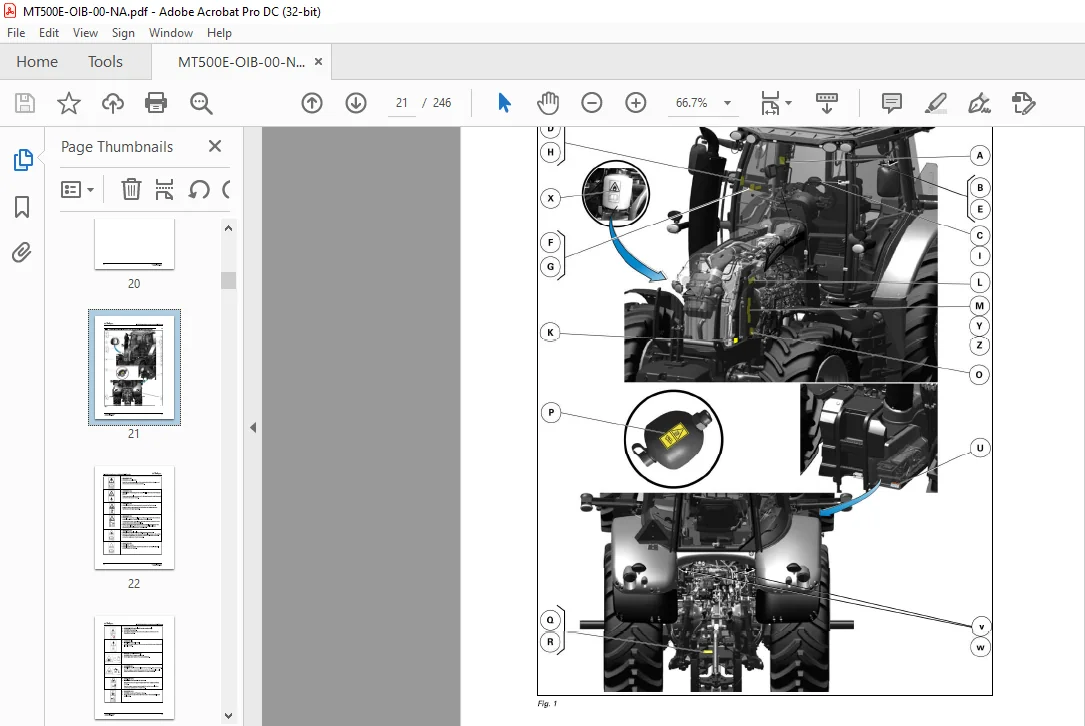Open the Help menu
1085x726 pixels.
click(219, 33)
